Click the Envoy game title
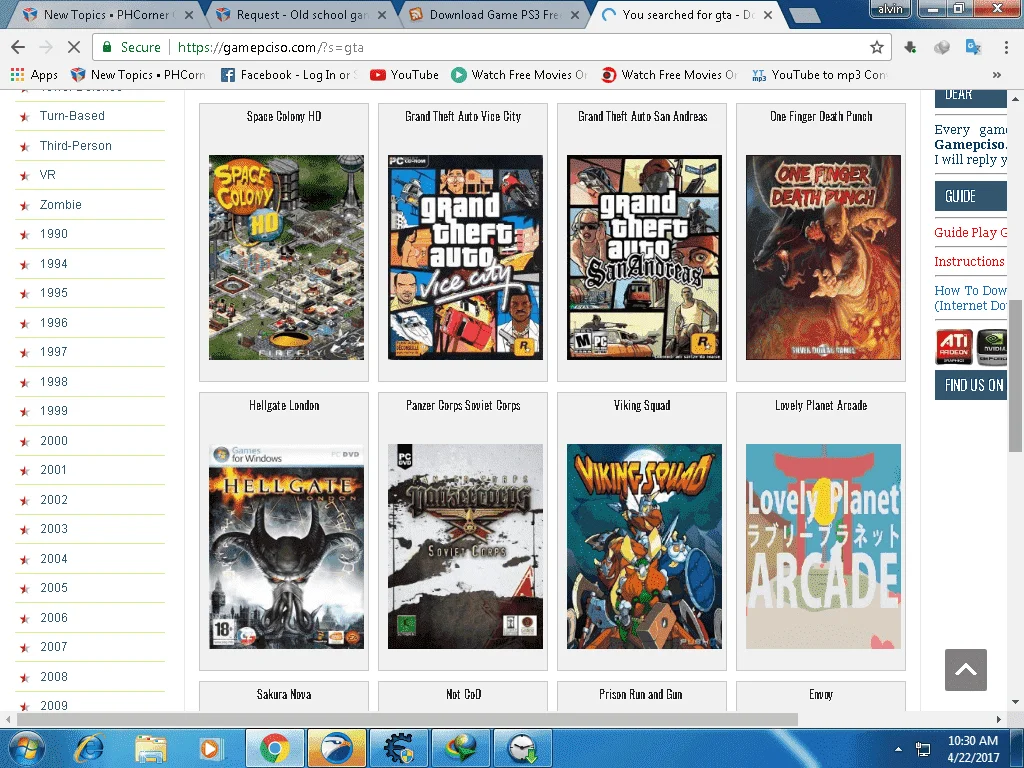This screenshot has height=768, width=1024. pos(821,694)
